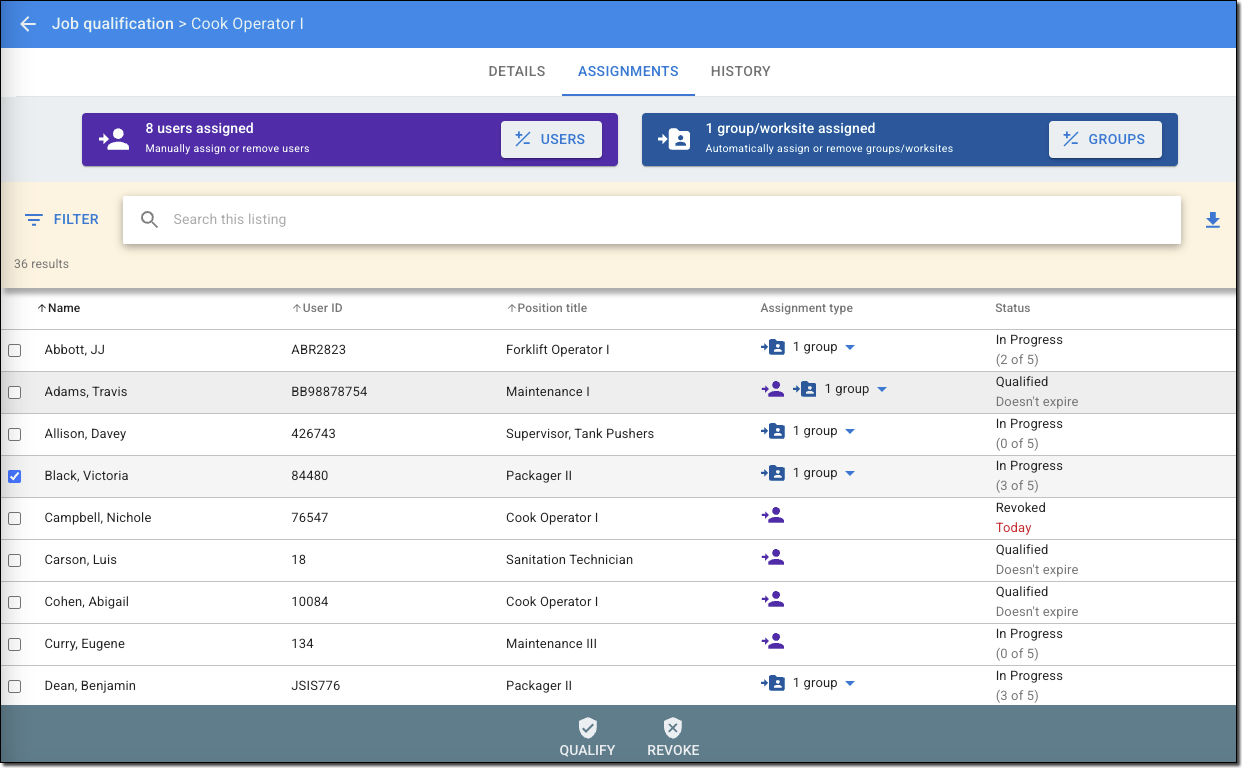Open 1 group dropdown for Allison, Davey
Image resolution: width=1242 pixels, height=768 pixels.
pyautogui.click(x=850, y=432)
